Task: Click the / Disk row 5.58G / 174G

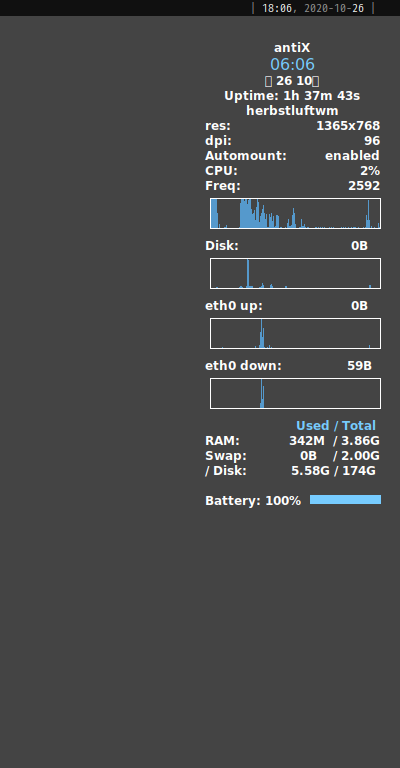Action: click(290, 471)
